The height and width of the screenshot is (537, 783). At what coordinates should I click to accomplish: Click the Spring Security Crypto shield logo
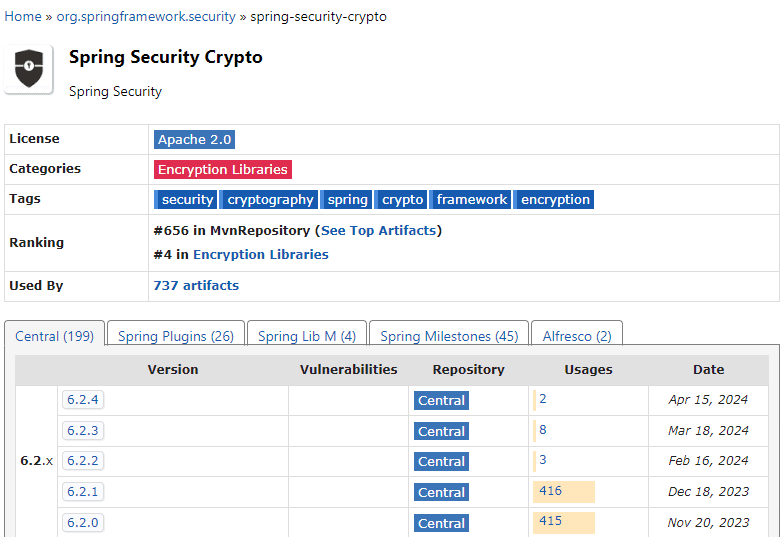(x=29, y=69)
